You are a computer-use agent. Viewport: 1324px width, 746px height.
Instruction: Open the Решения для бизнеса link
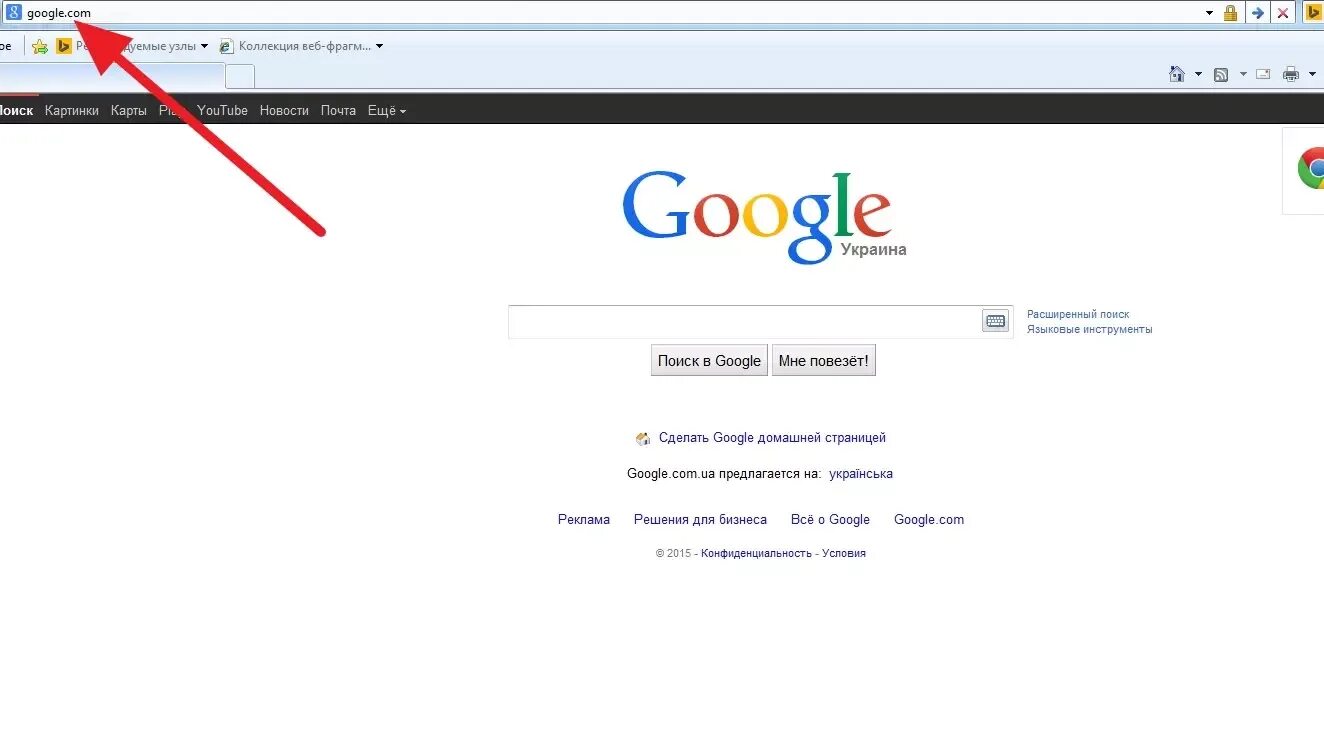coord(700,520)
